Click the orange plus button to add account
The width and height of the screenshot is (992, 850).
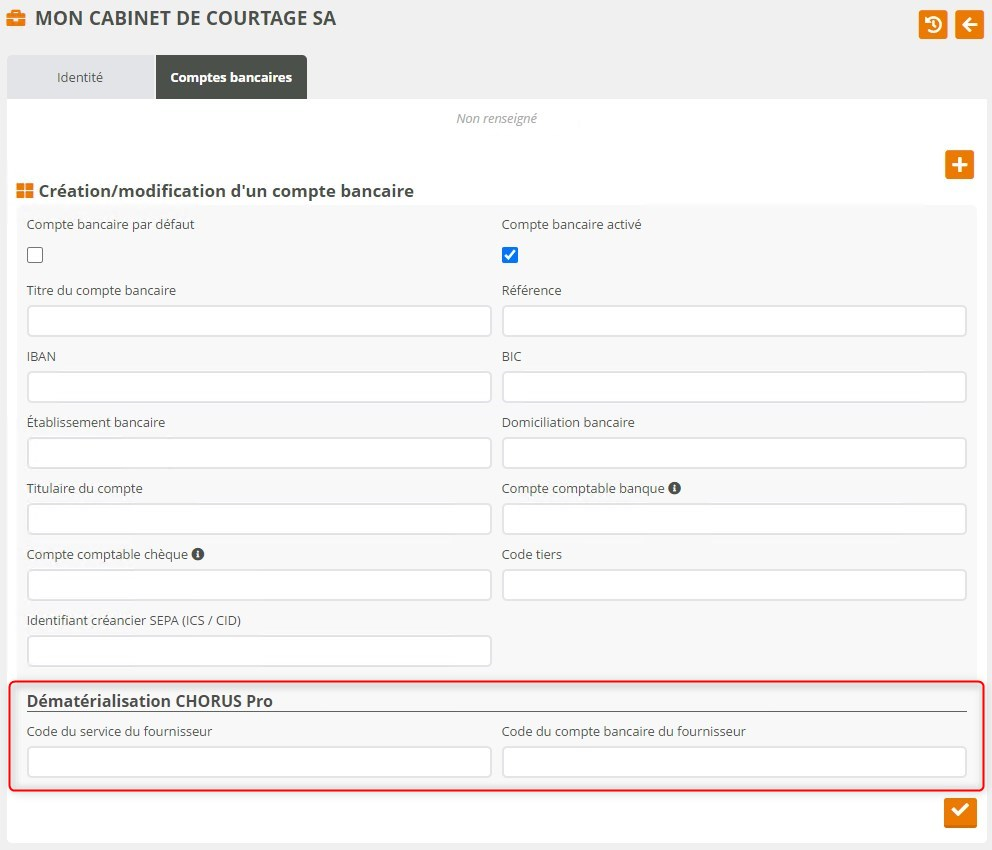tap(959, 165)
